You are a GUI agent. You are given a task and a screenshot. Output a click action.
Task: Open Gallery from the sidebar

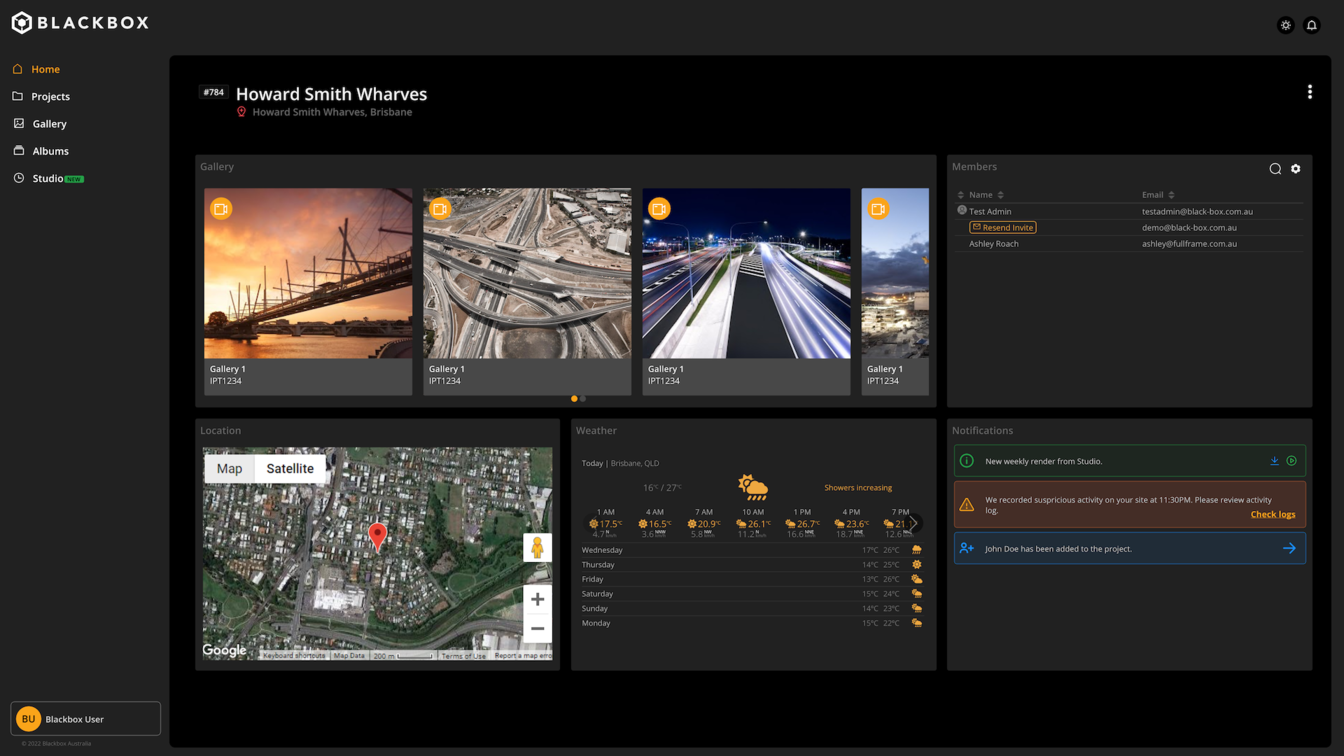coord(39,124)
